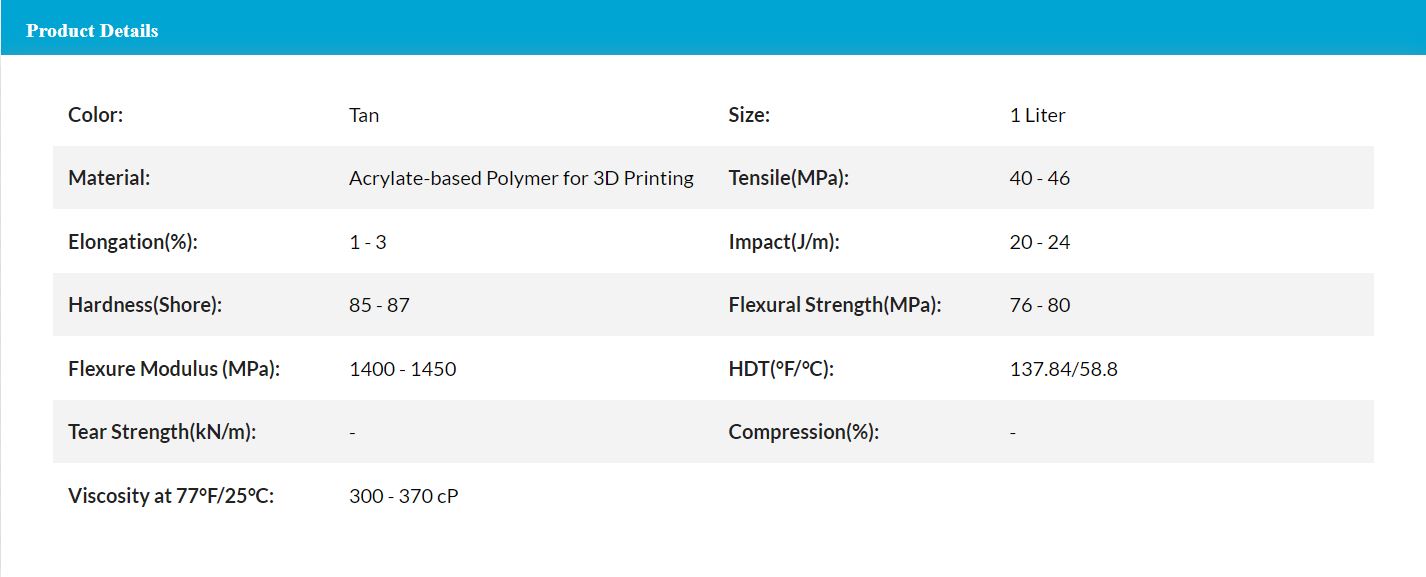Click the Size label
The image size is (1426, 577).
pos(749,115)
